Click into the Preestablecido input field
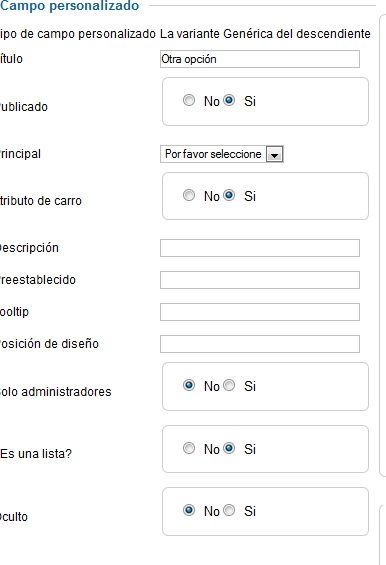This screenshot has width=386, height=565. pyautogui.click(x=260, y=280)
